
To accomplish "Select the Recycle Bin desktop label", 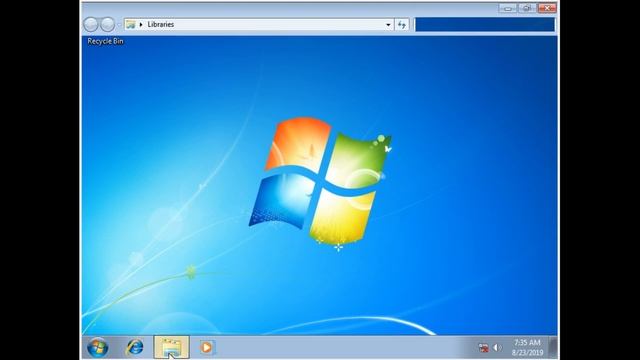I will (105, 41).
